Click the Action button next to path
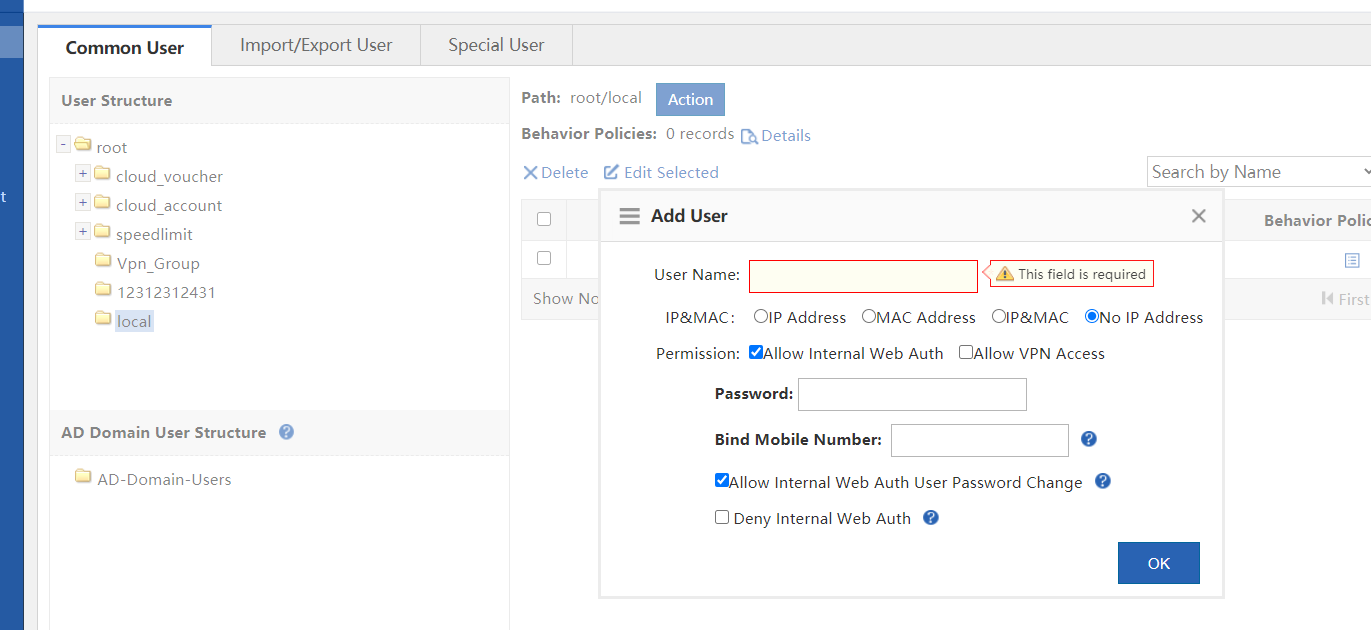 (x=690, y=99)
